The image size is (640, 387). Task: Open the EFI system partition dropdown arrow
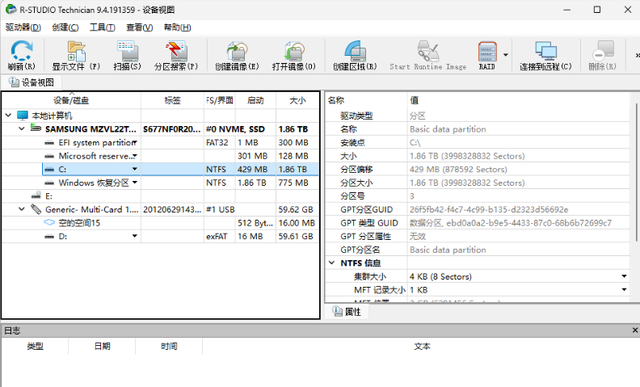coord(135,142)
